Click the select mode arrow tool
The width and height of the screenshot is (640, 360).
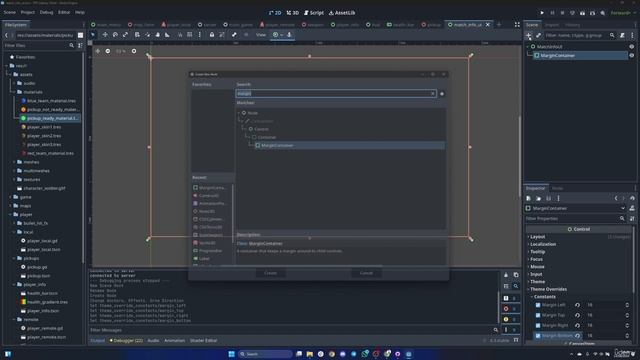[x=93, y=35]
